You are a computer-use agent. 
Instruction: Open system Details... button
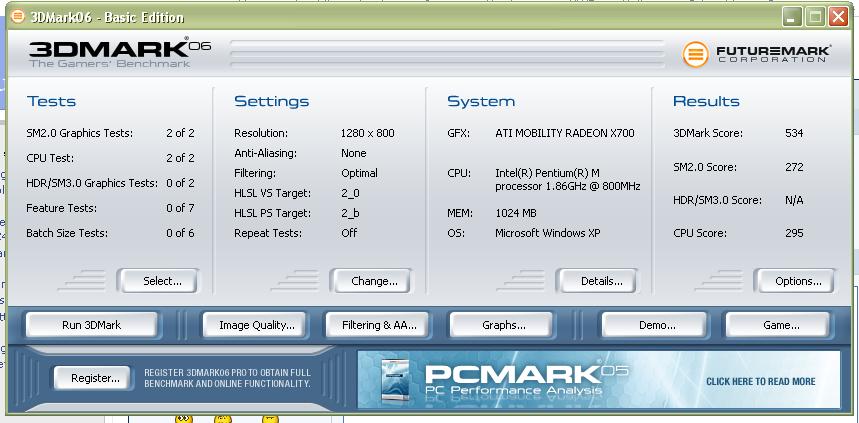point(597,281)
